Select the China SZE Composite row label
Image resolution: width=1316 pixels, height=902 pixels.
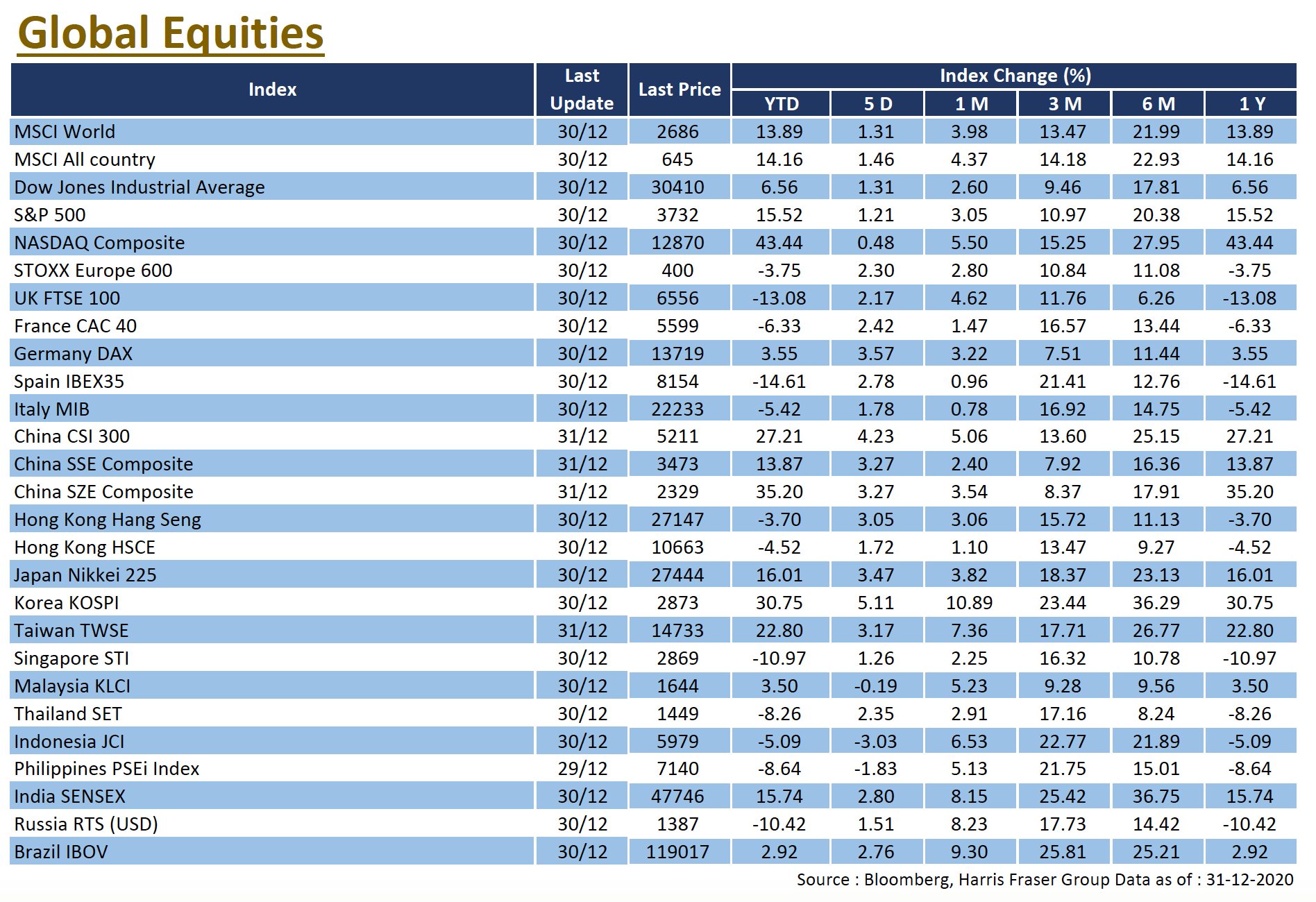click(x=104, y=492)
